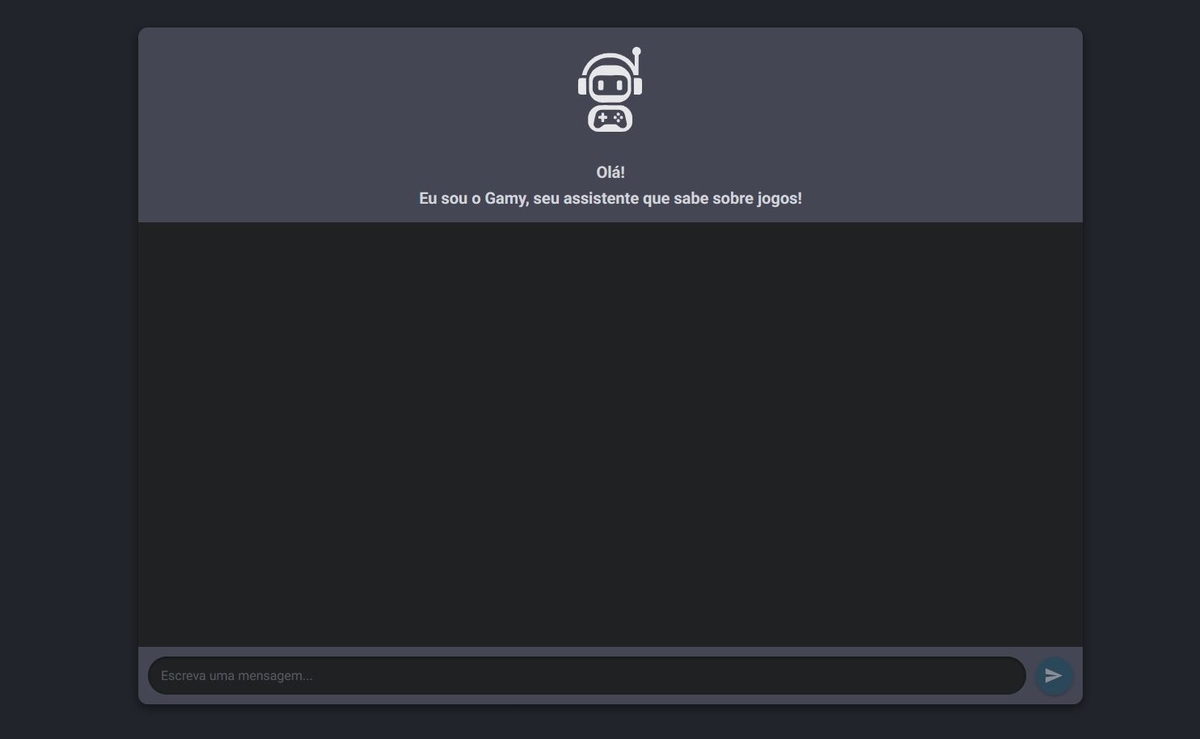Focus the "Escreva uma mensagem..." input field
Image resolution: width=1200 pixels, height=739 pixels.
coord(585,676)
